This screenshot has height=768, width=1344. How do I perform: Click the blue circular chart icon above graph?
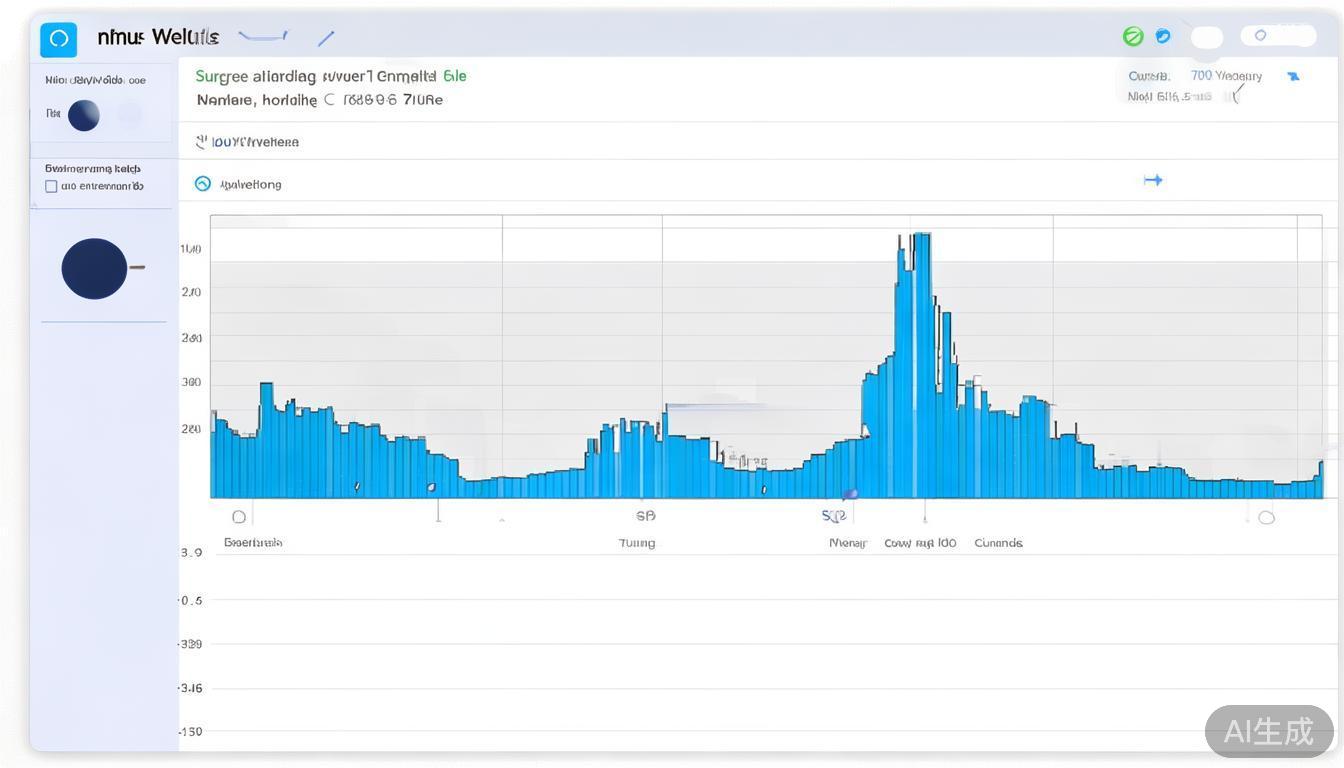tap(203, 184)
